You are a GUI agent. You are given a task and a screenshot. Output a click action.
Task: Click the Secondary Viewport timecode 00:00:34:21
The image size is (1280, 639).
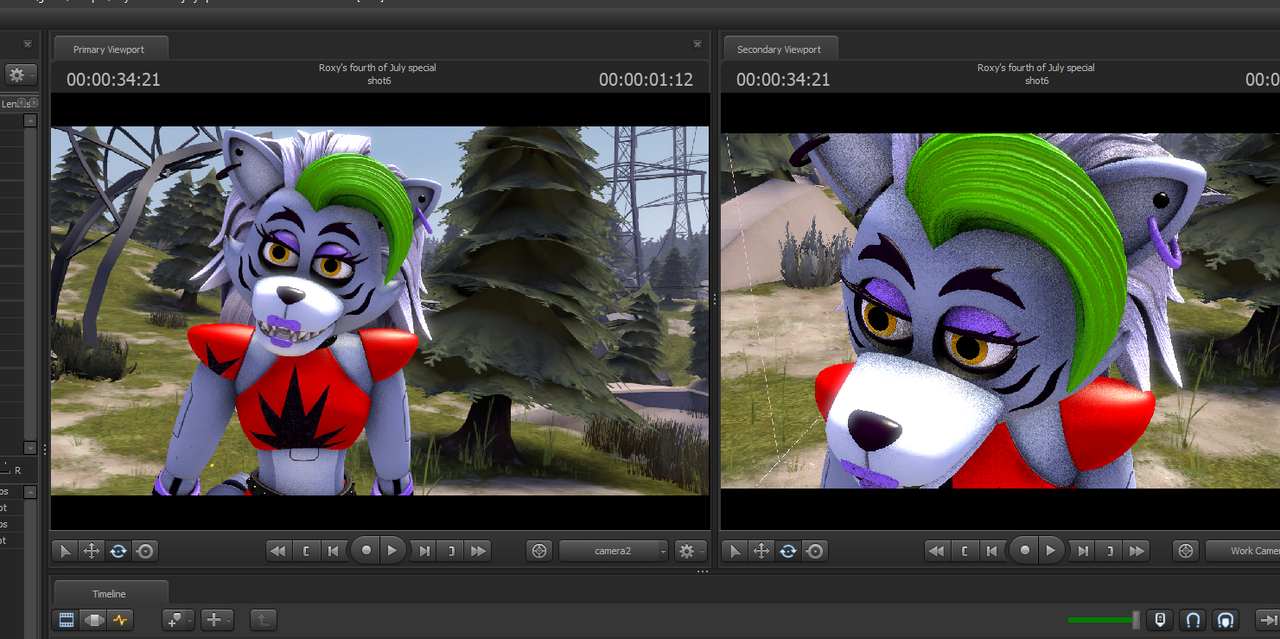(x=783, y=80)
